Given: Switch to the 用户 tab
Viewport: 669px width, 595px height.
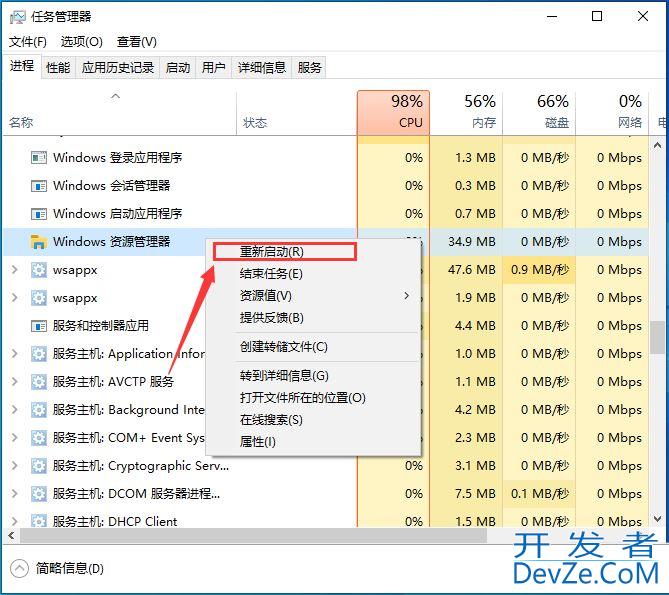Looking at the screenshot, I should [x=213, y=67].
